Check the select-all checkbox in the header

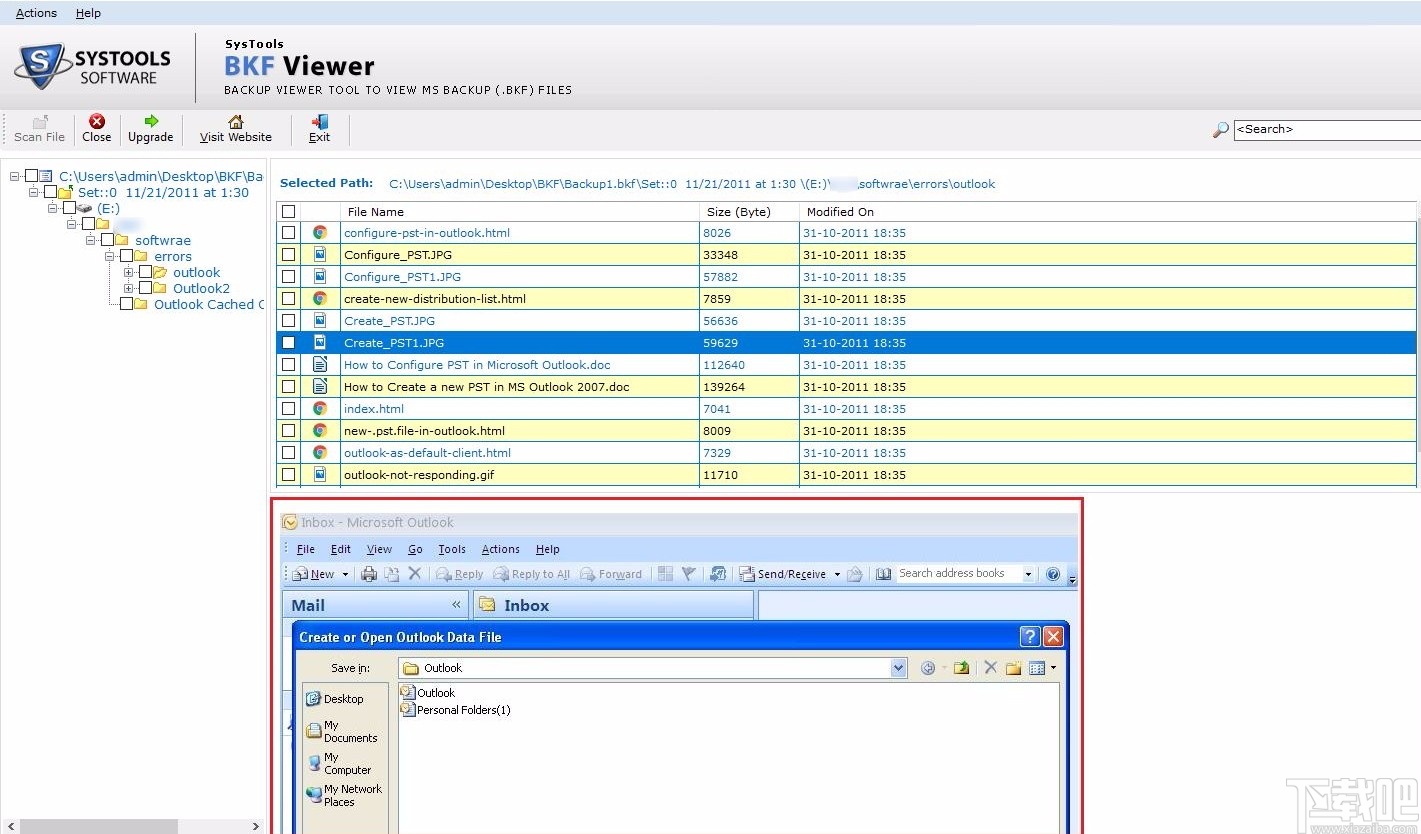[x=288, y=211]
